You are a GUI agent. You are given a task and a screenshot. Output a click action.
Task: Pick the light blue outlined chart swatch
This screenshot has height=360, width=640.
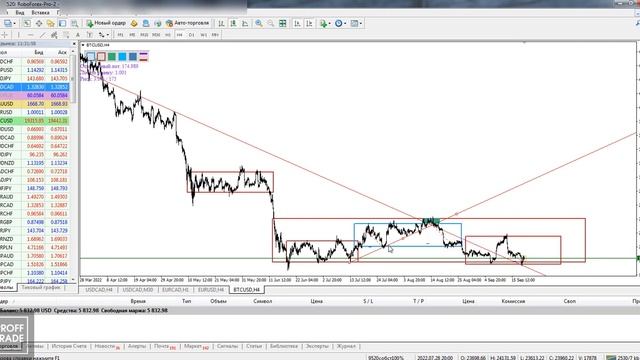tap(91, 56)
